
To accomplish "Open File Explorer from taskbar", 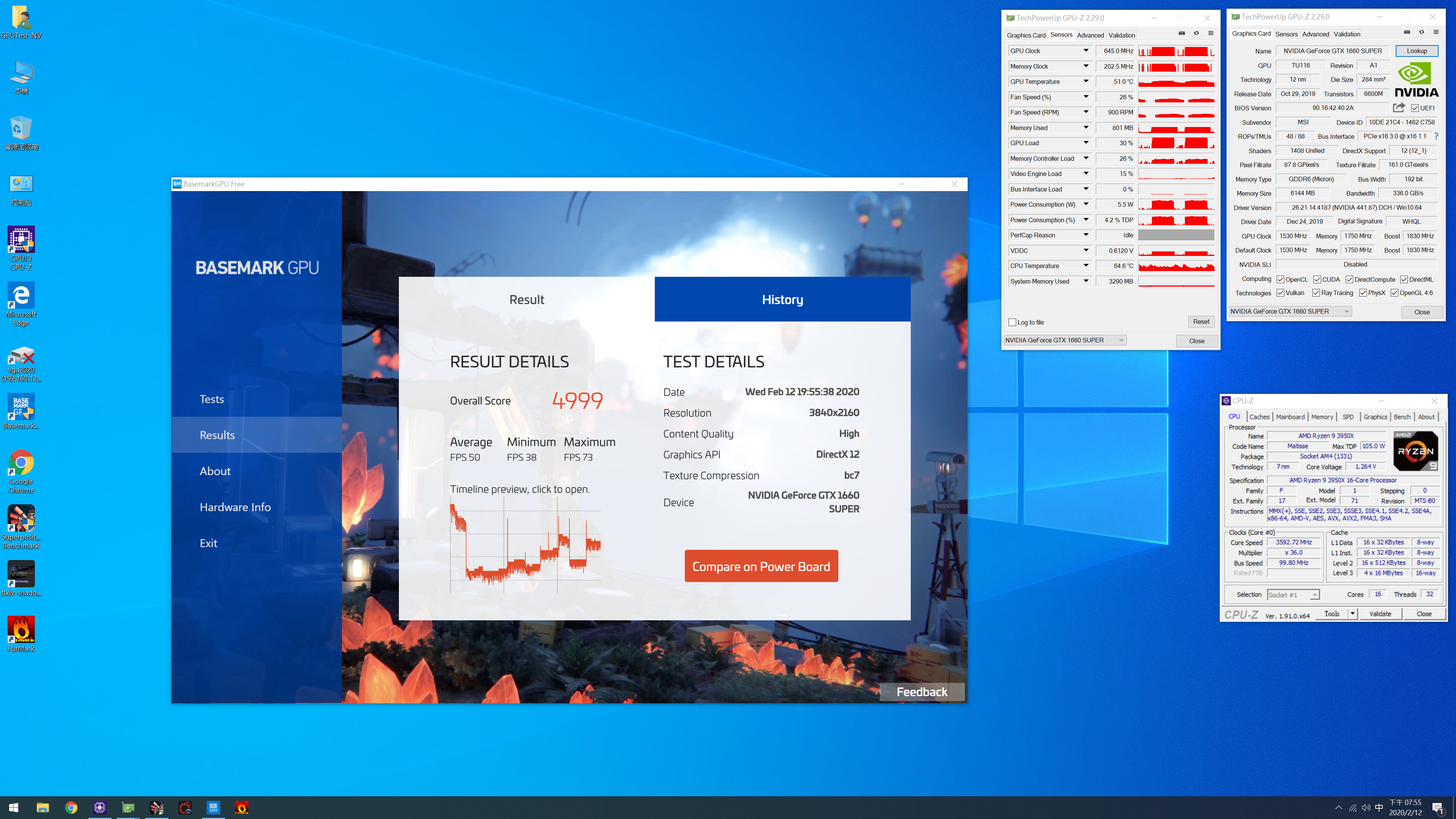I will [x=42, y=807].
